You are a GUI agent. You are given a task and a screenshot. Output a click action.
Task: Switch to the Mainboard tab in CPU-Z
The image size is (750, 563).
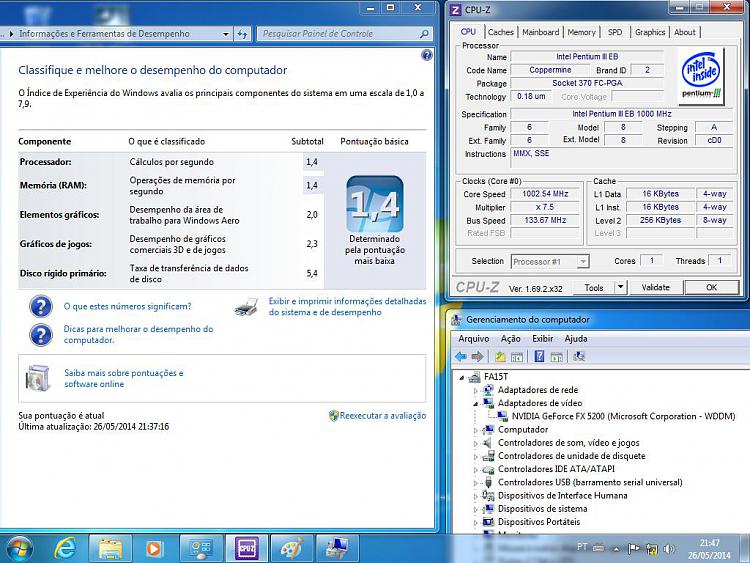[540, 33]
